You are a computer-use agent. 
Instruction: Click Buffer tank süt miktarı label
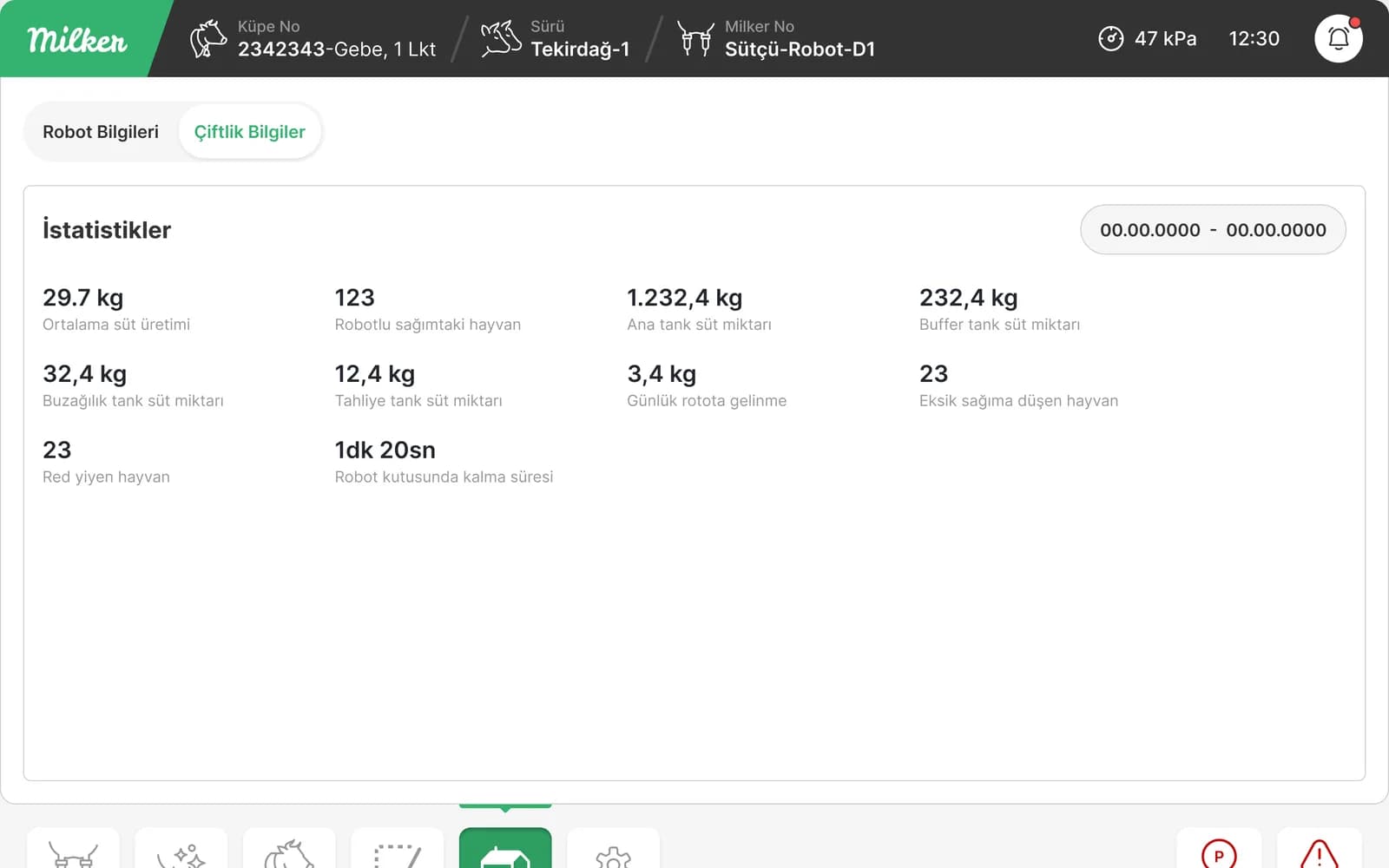coord(999,325)
